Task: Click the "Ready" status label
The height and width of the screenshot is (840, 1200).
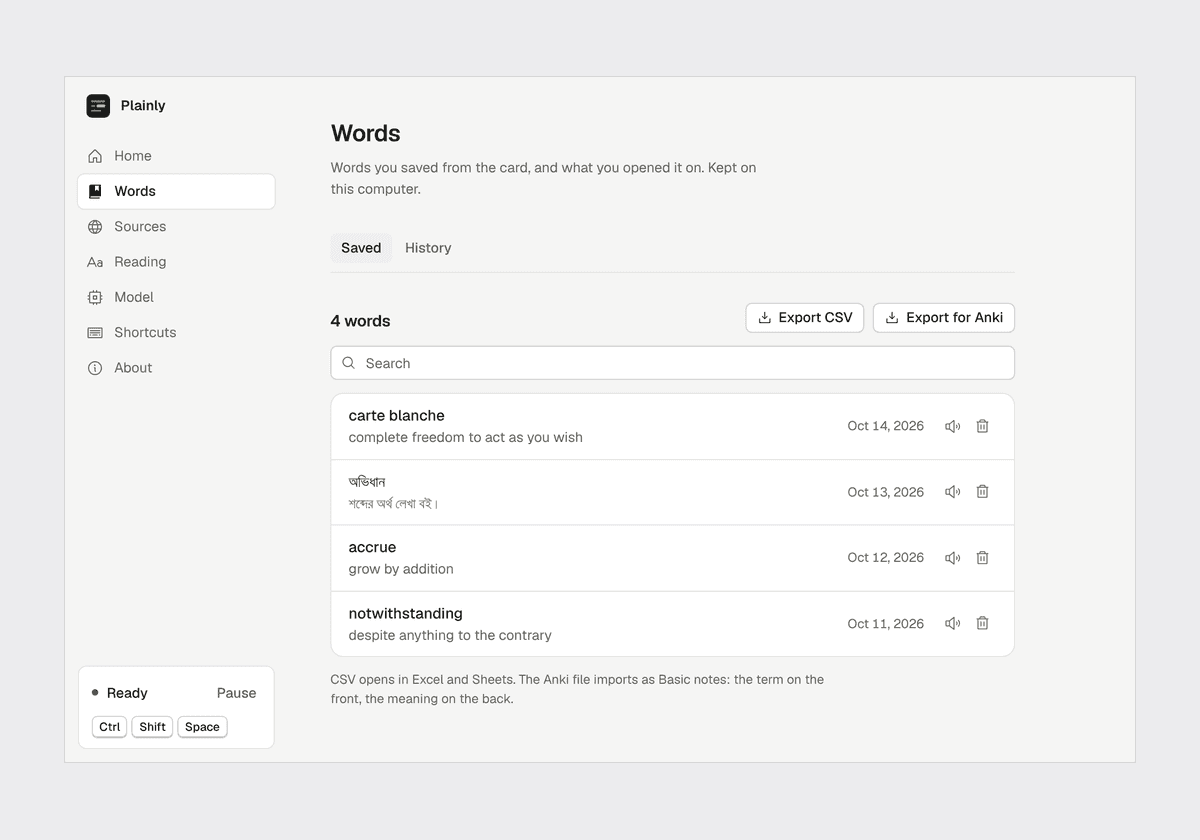Action: 127,693
